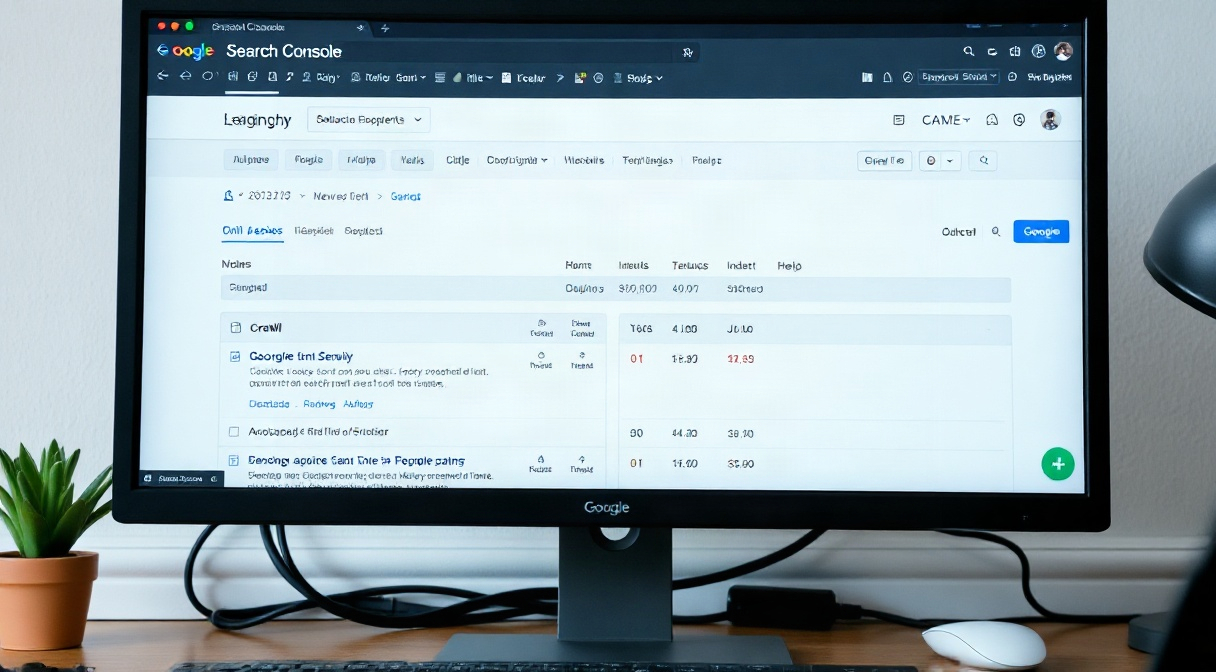The image size is (1216, 672).
Task: Select the underlined active tab above the table
Action: pyautogui.click(x=252, y=231)
